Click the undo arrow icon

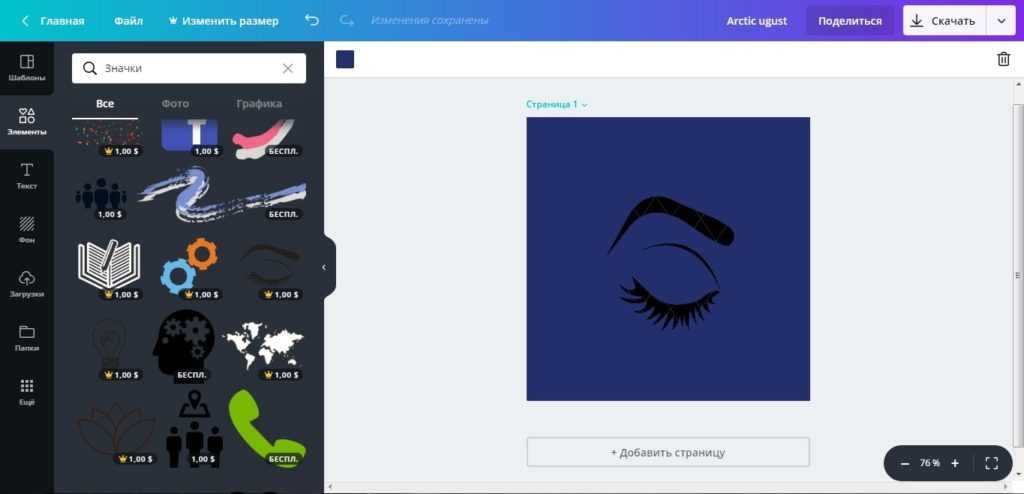click(312, 20)
